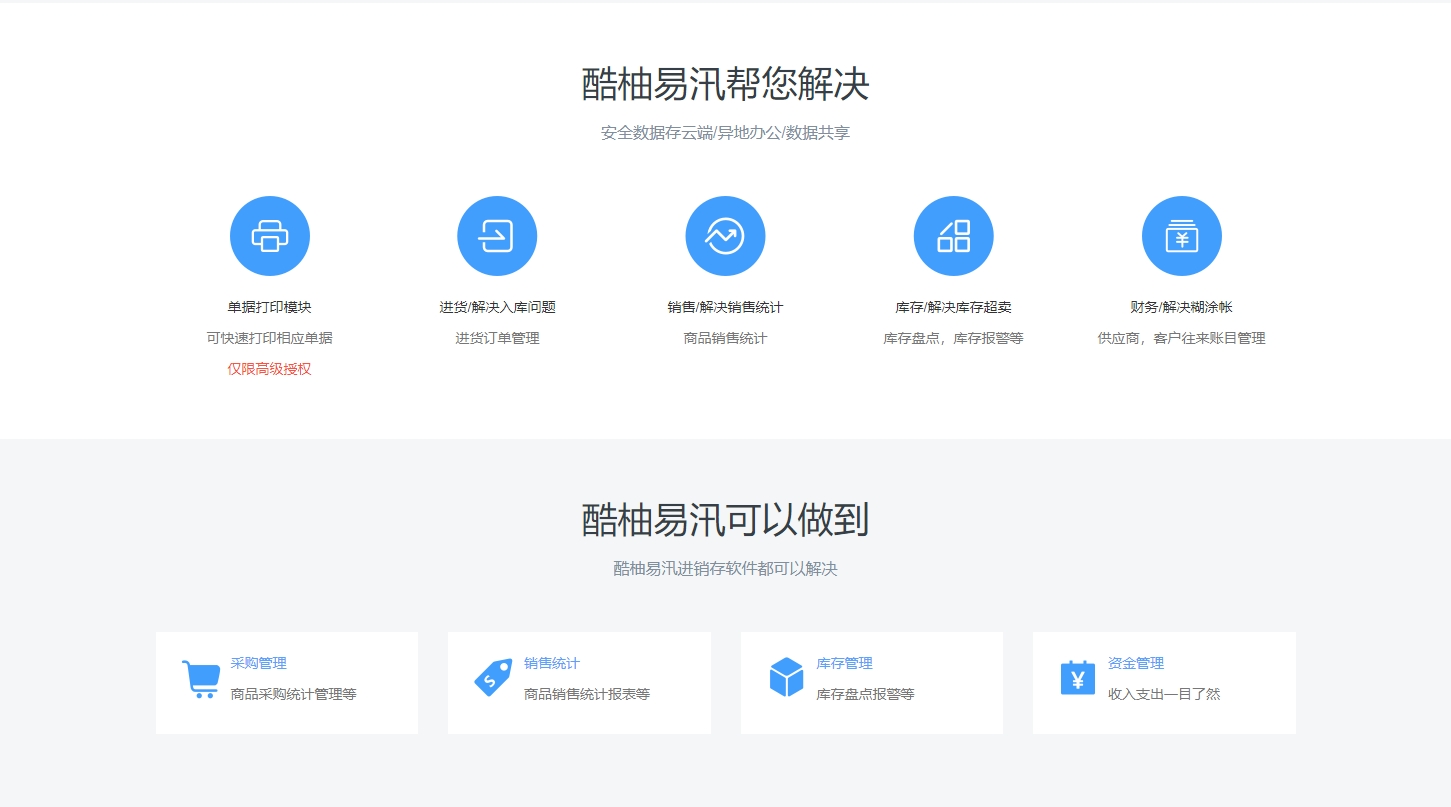Screen dimensions: 1451x807
Task: Click the sales chart icon above 销售/解决销售统计
Action: pos(725,236)
